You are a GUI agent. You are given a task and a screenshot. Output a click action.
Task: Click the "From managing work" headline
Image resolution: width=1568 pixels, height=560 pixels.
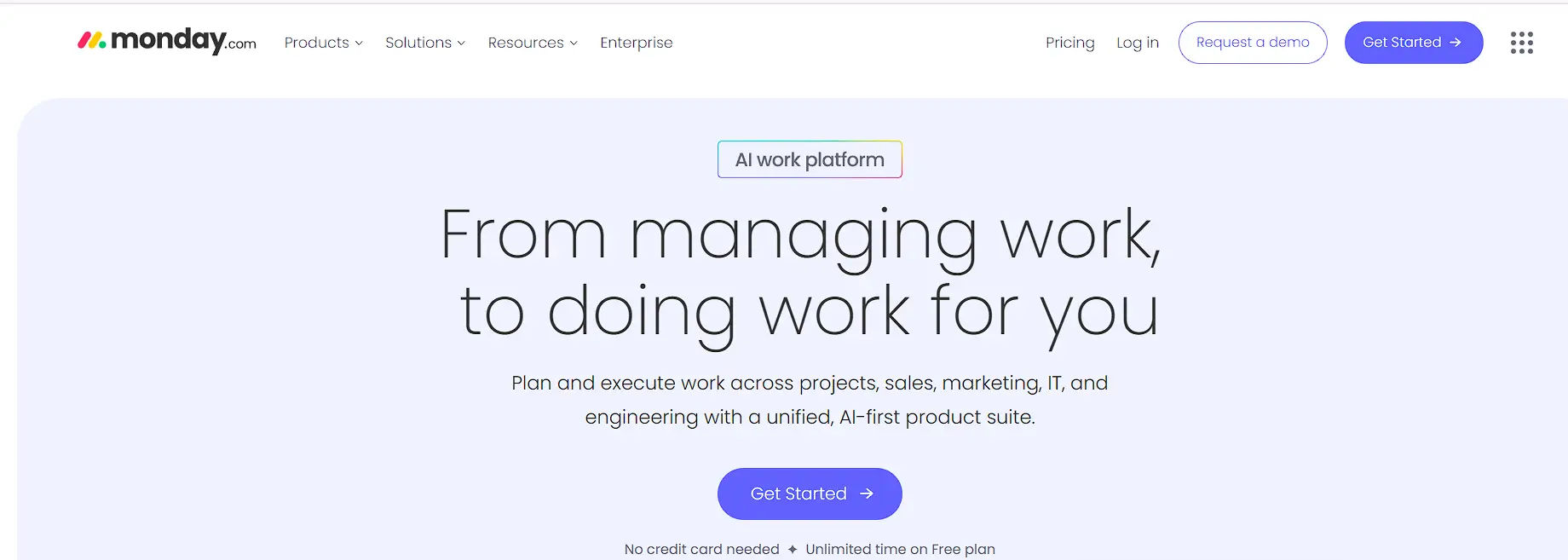click(799, 235)
